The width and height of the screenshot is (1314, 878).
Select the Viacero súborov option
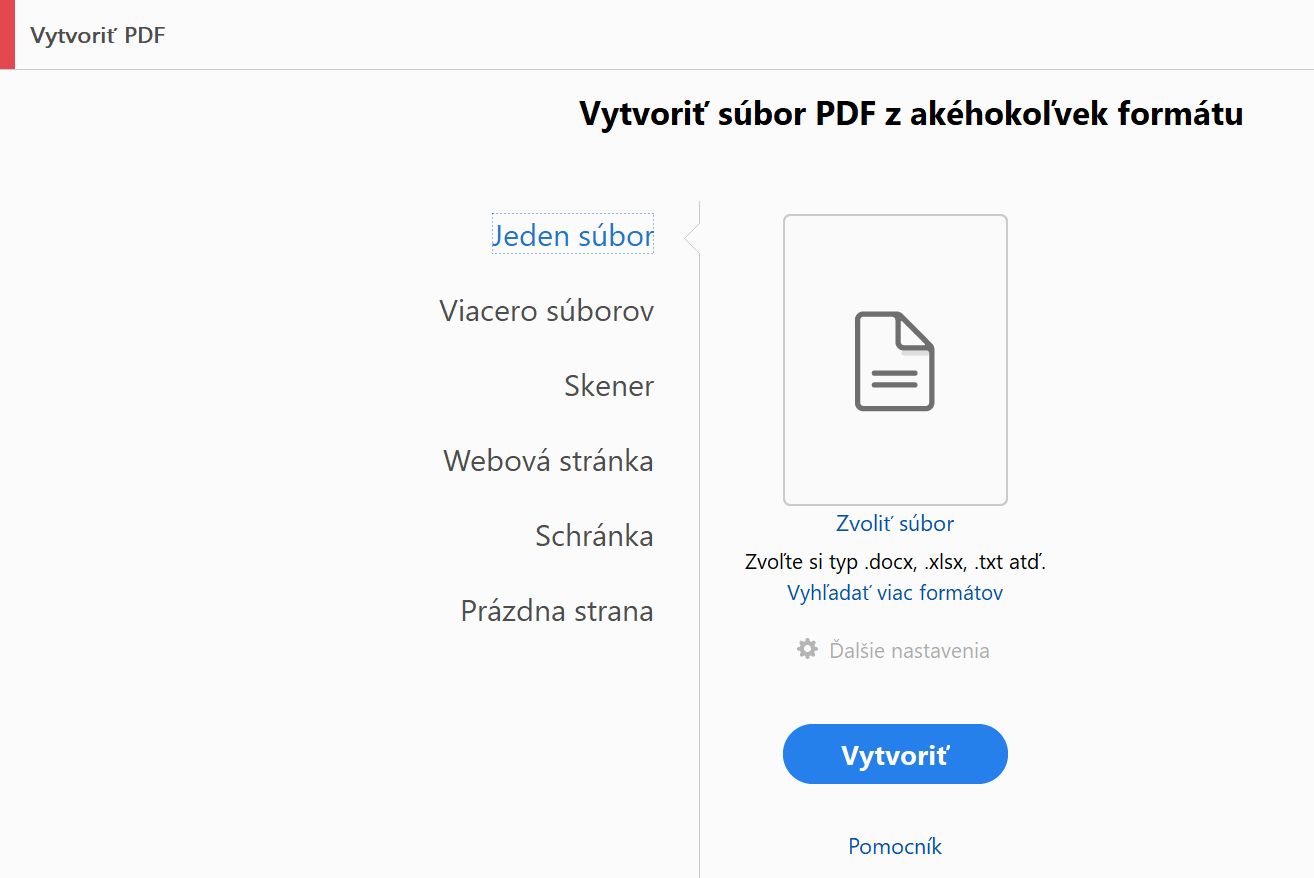[547, 311]
